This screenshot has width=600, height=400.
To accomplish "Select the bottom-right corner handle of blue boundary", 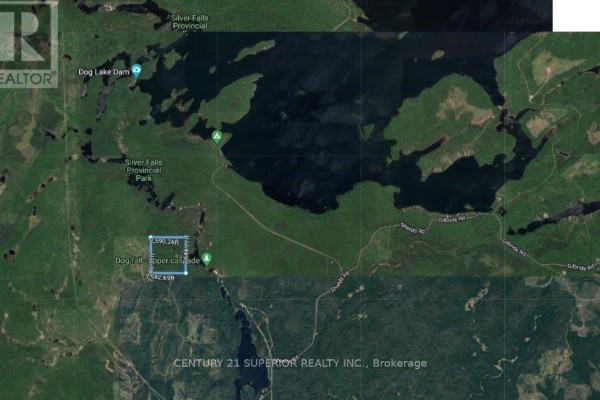I will tap(186, 273).
